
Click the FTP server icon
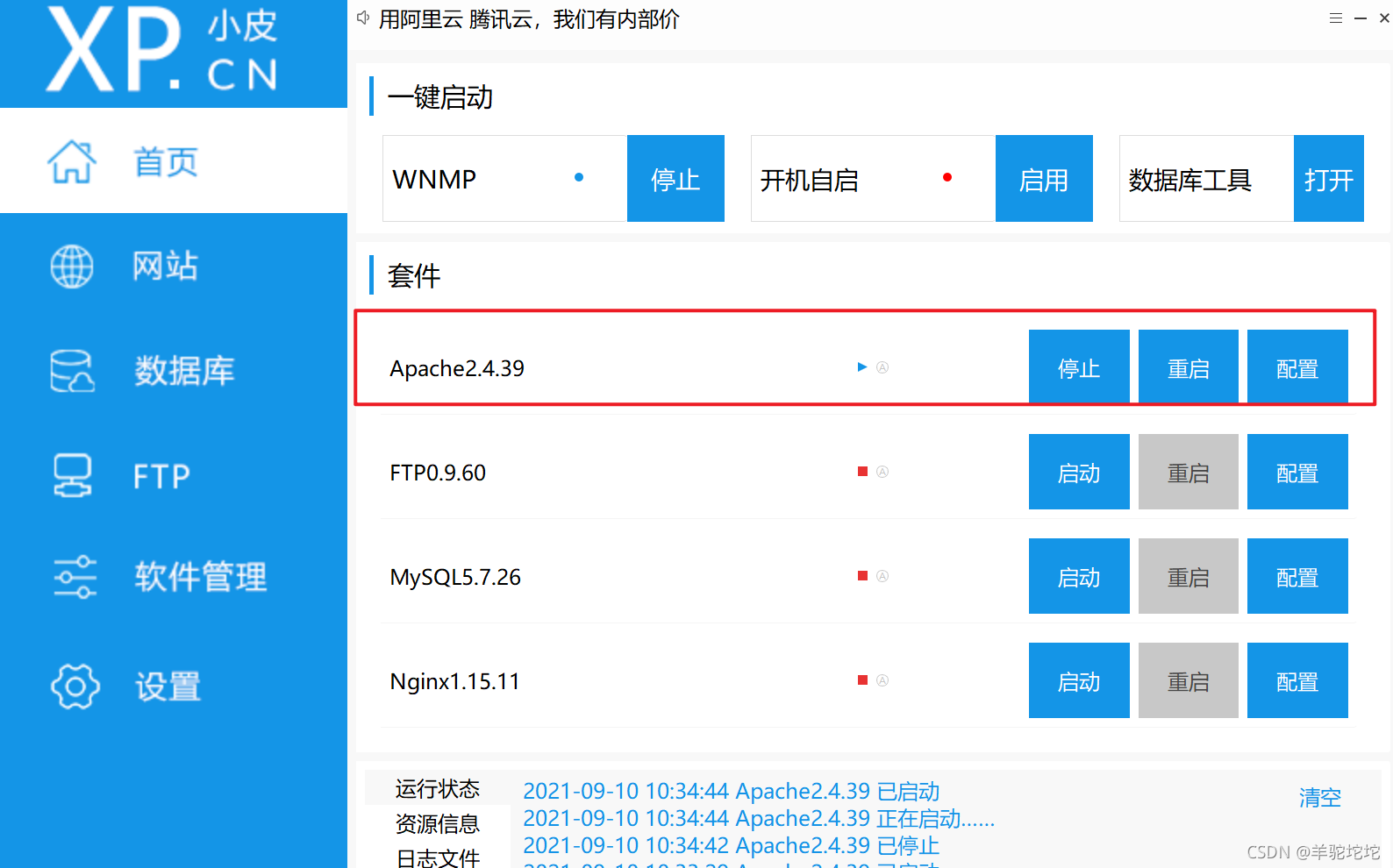click(72, 475)
